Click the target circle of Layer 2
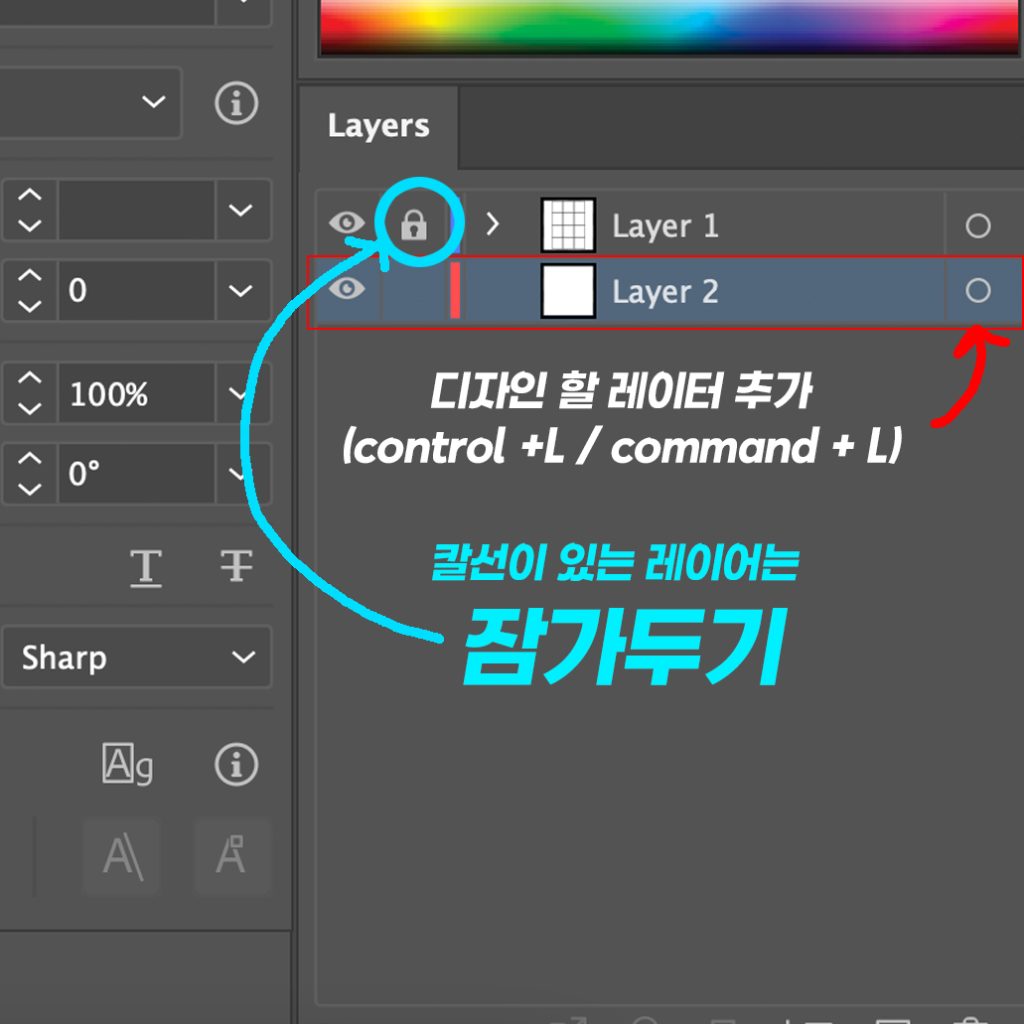Screen dimensions: 1024x1024 pyautogui.click(x=978, y=291)
